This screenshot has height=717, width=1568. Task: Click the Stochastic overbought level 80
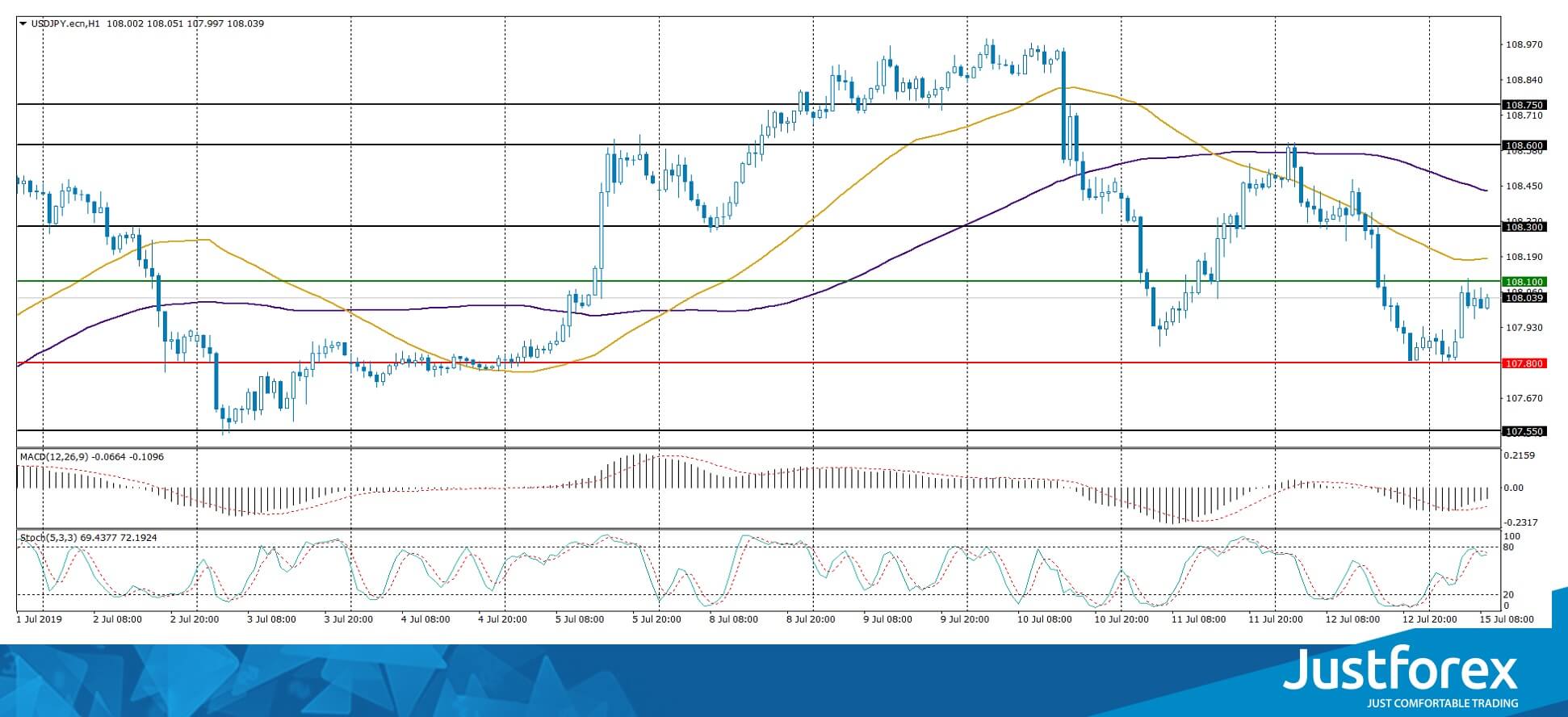click(x=1510, y=547)
